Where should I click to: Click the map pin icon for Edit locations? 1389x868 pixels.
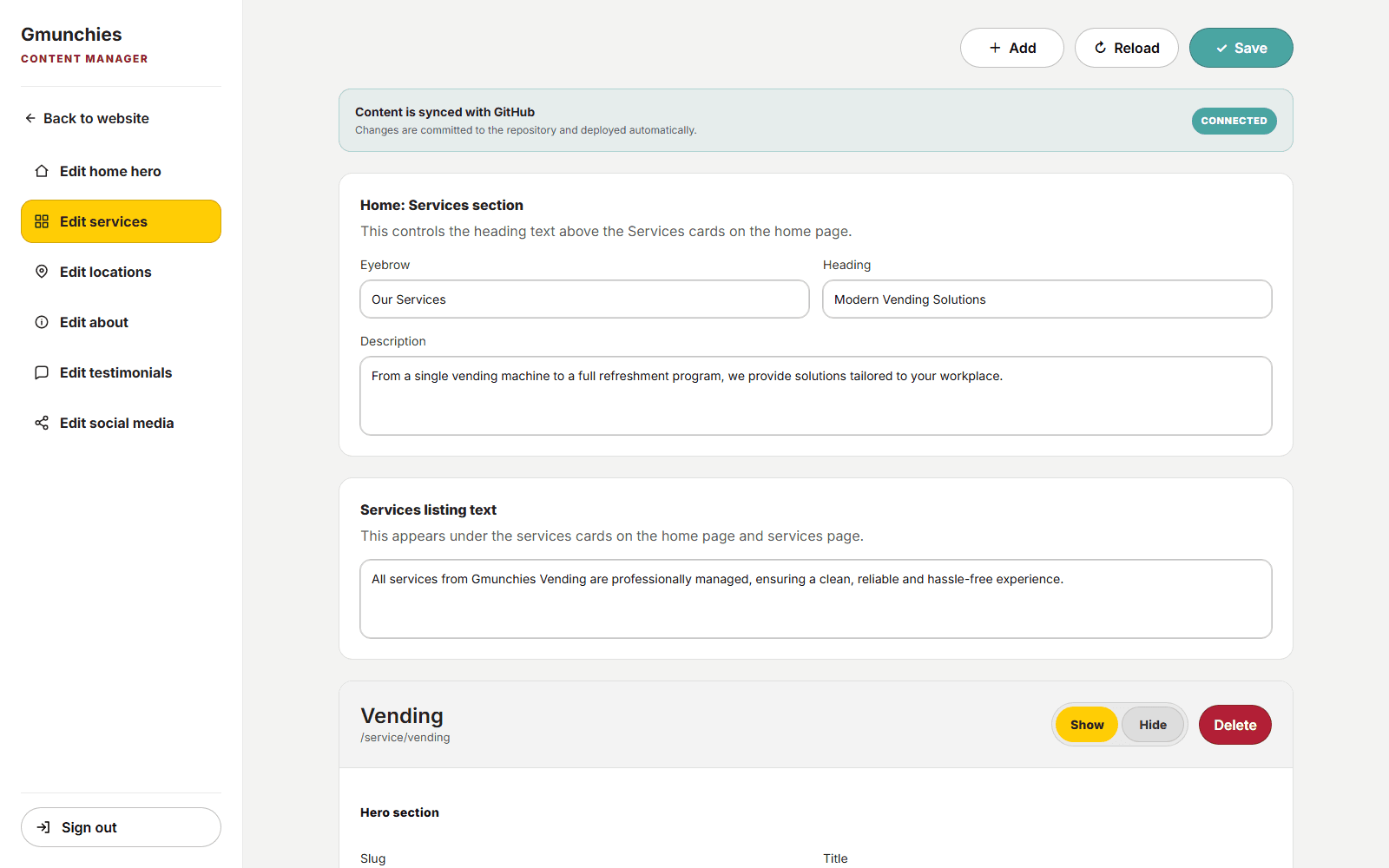click(42, 272)
